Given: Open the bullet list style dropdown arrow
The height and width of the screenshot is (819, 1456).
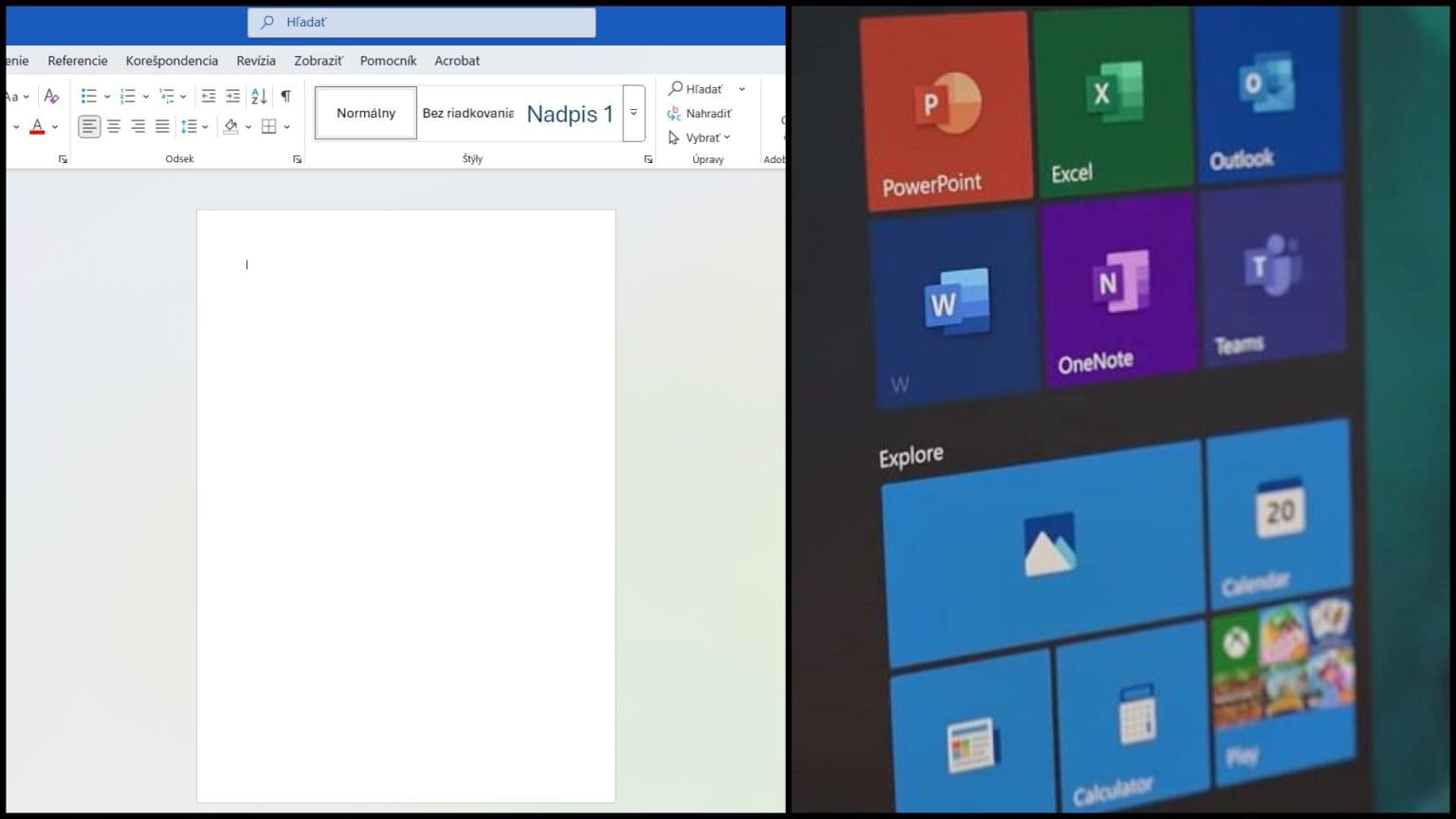Looking at the screenshot, I should [x=107, y=97].
